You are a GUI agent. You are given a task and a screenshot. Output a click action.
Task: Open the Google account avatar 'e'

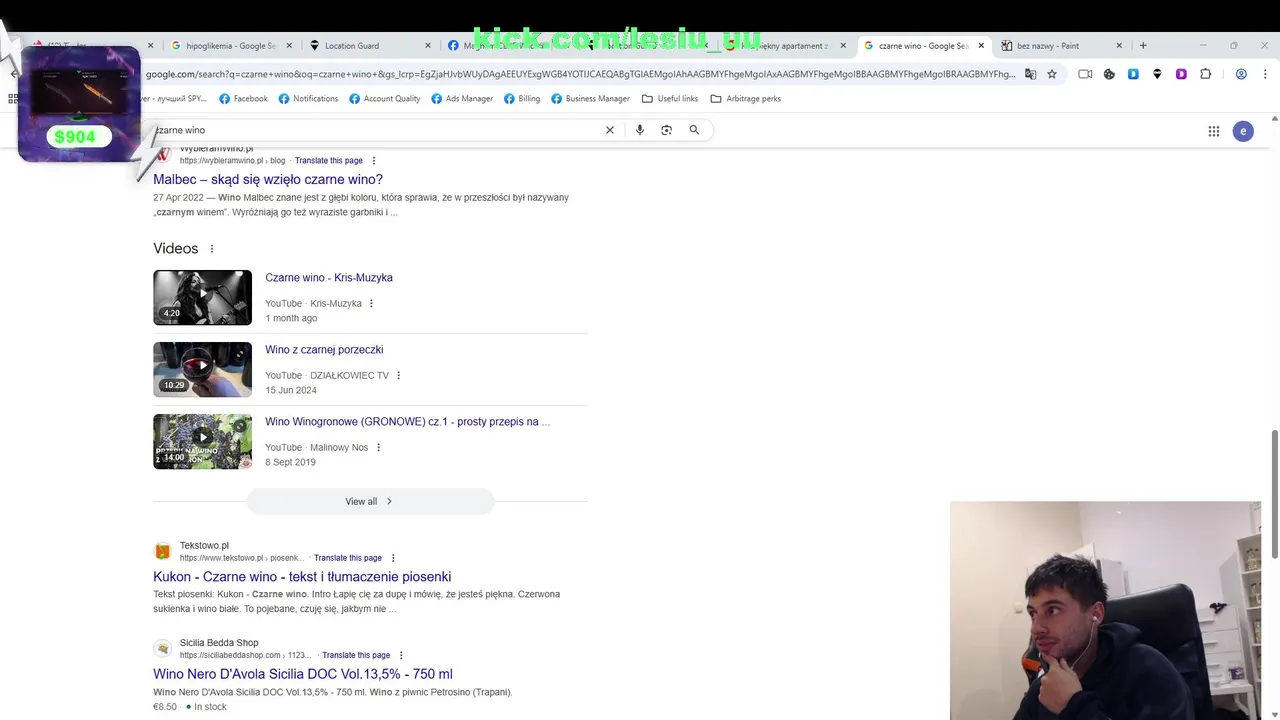[1243, 131]
